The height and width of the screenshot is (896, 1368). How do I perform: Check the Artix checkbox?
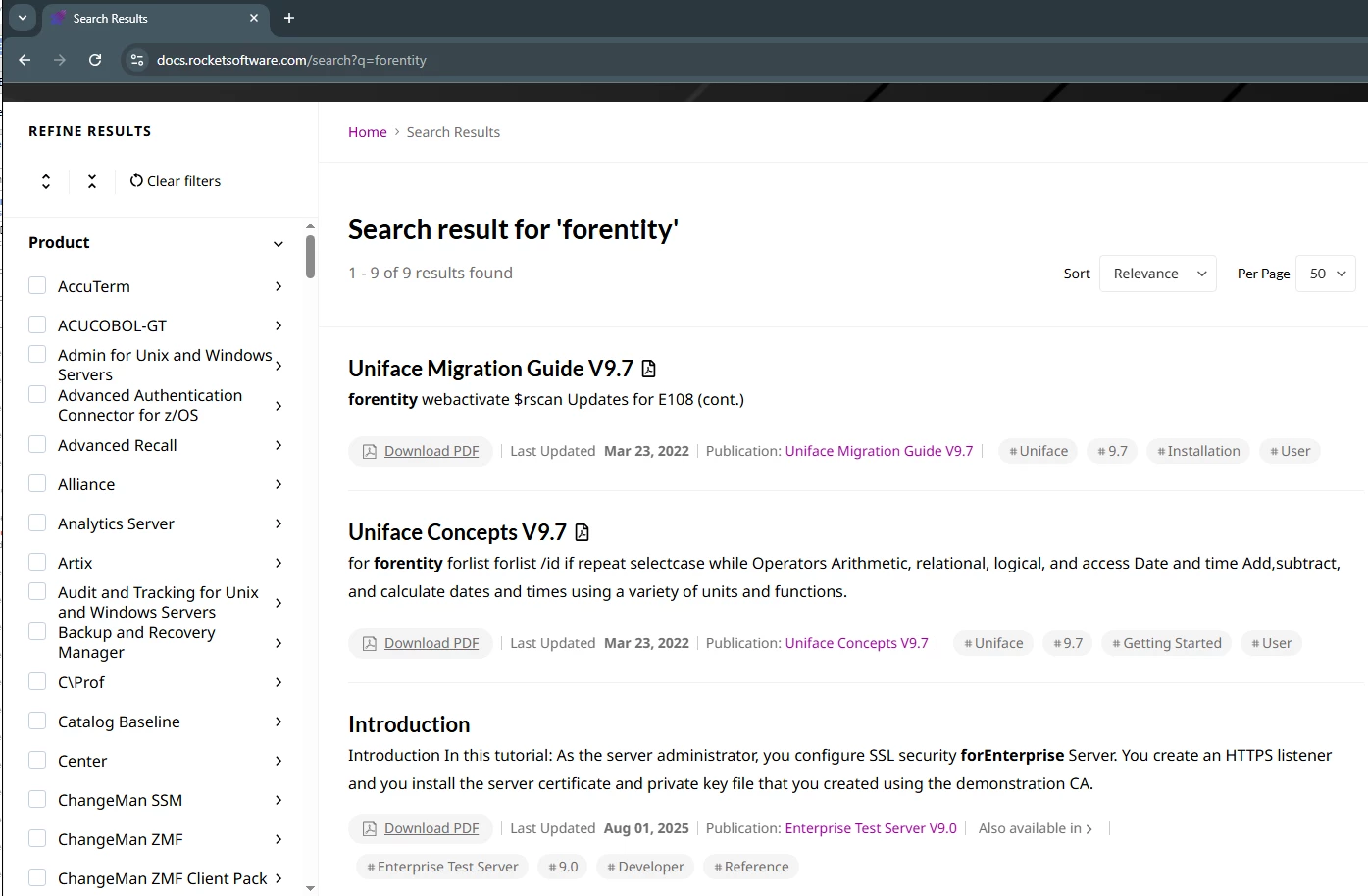click(37, 562)
